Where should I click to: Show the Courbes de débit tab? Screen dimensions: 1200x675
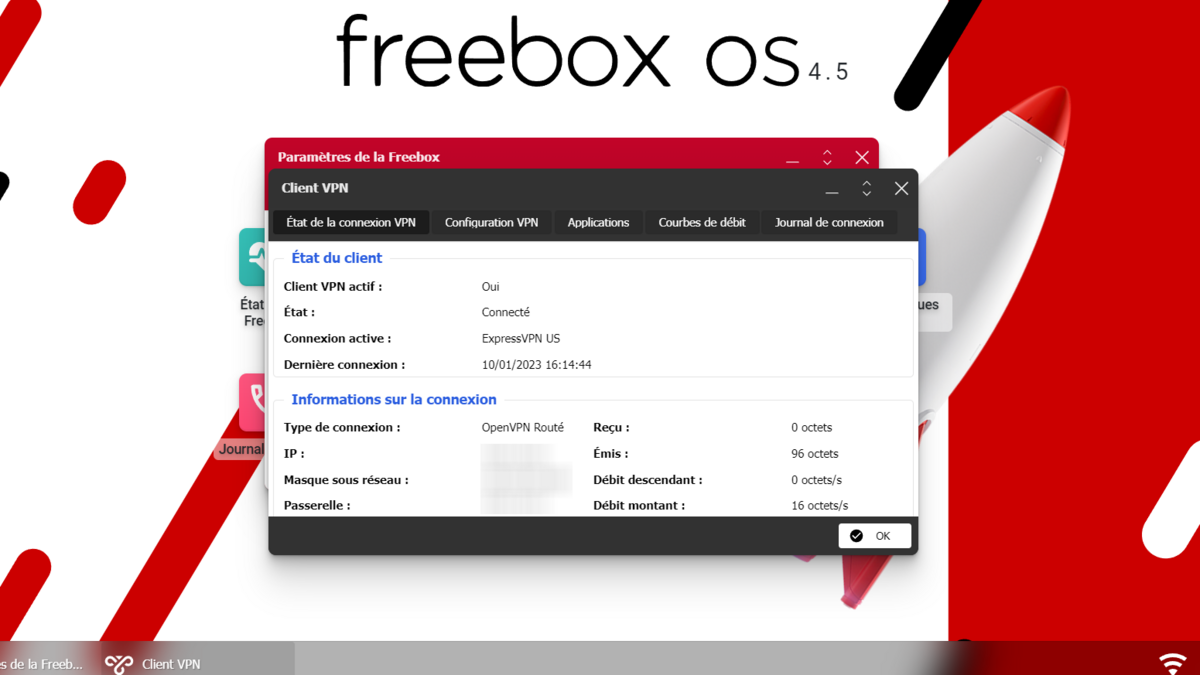point(702,222)
